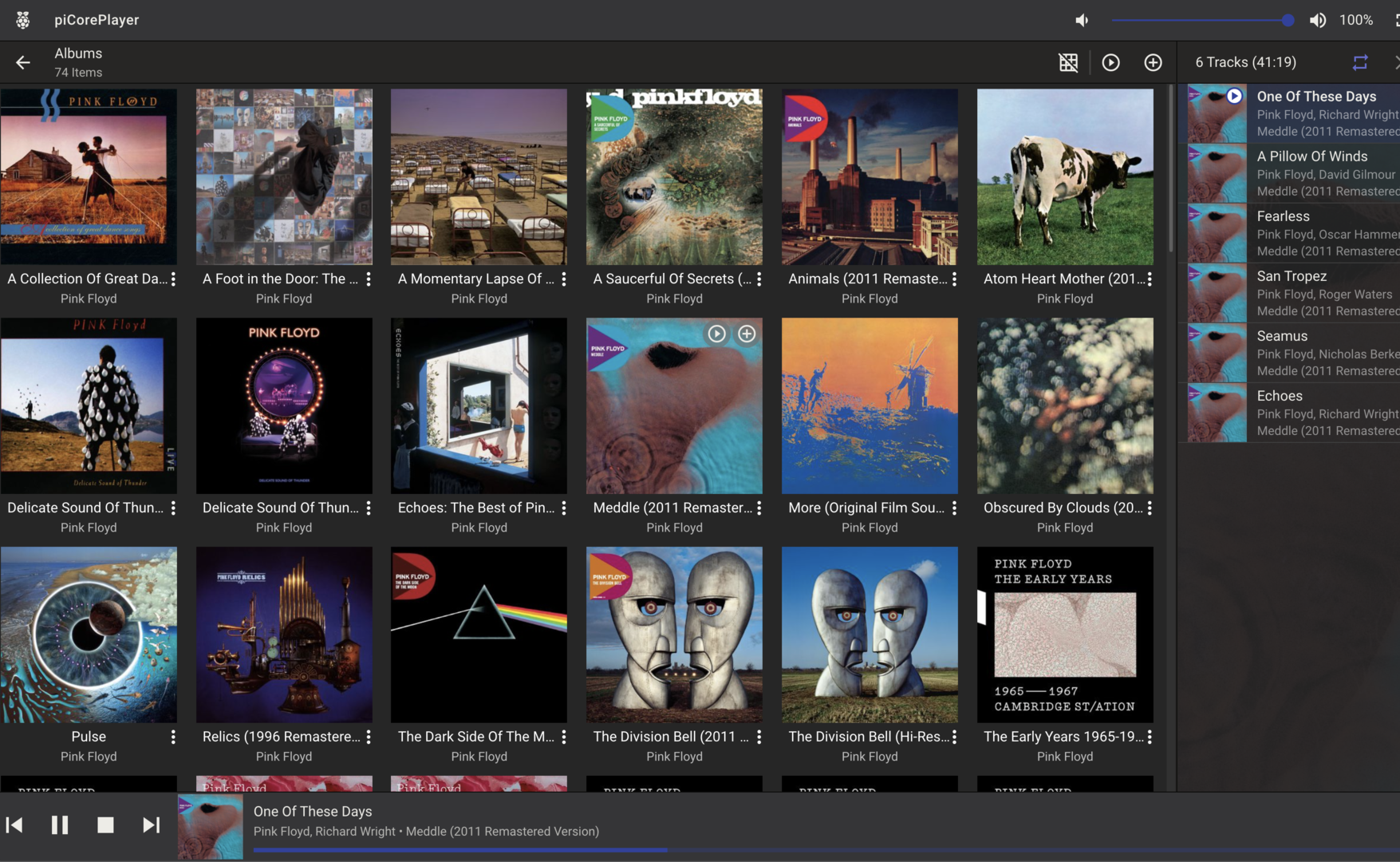This screenshot has height=862, width=1400.
Task: Open menu for Echoes: The Best of Pink Floyd
Action: [564, 508]
